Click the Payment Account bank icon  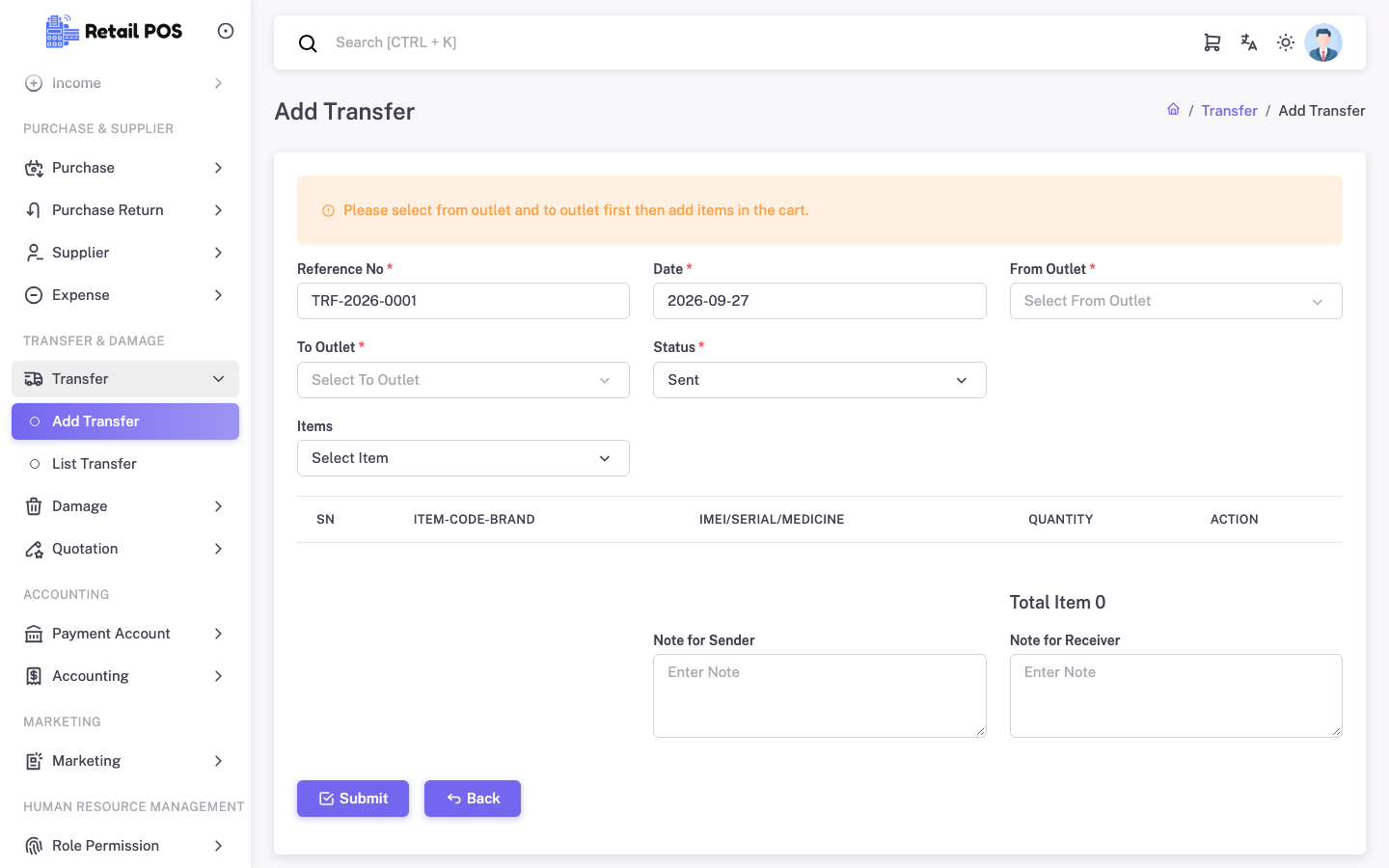[x=34, y=634]
